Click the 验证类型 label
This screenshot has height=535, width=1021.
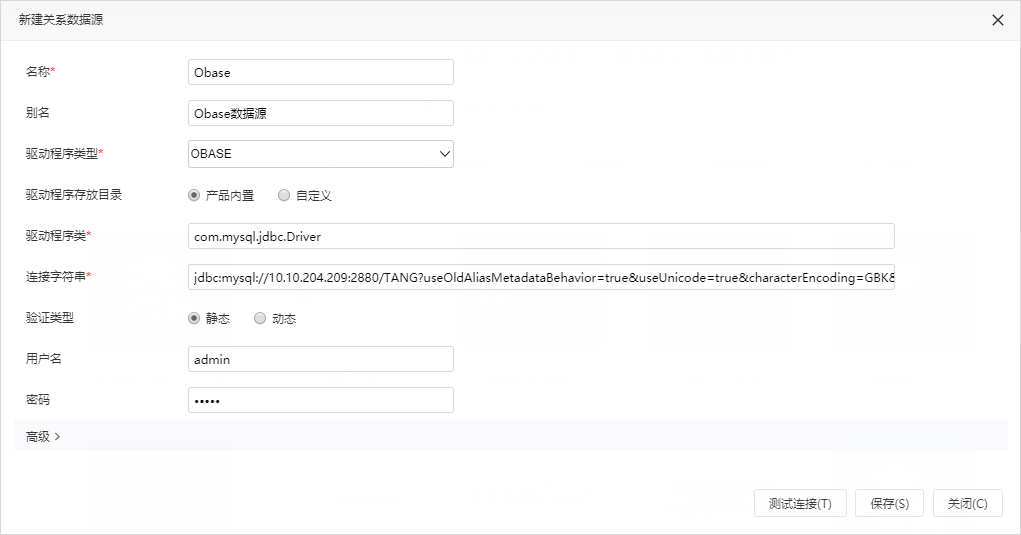(x=49, y=318)
